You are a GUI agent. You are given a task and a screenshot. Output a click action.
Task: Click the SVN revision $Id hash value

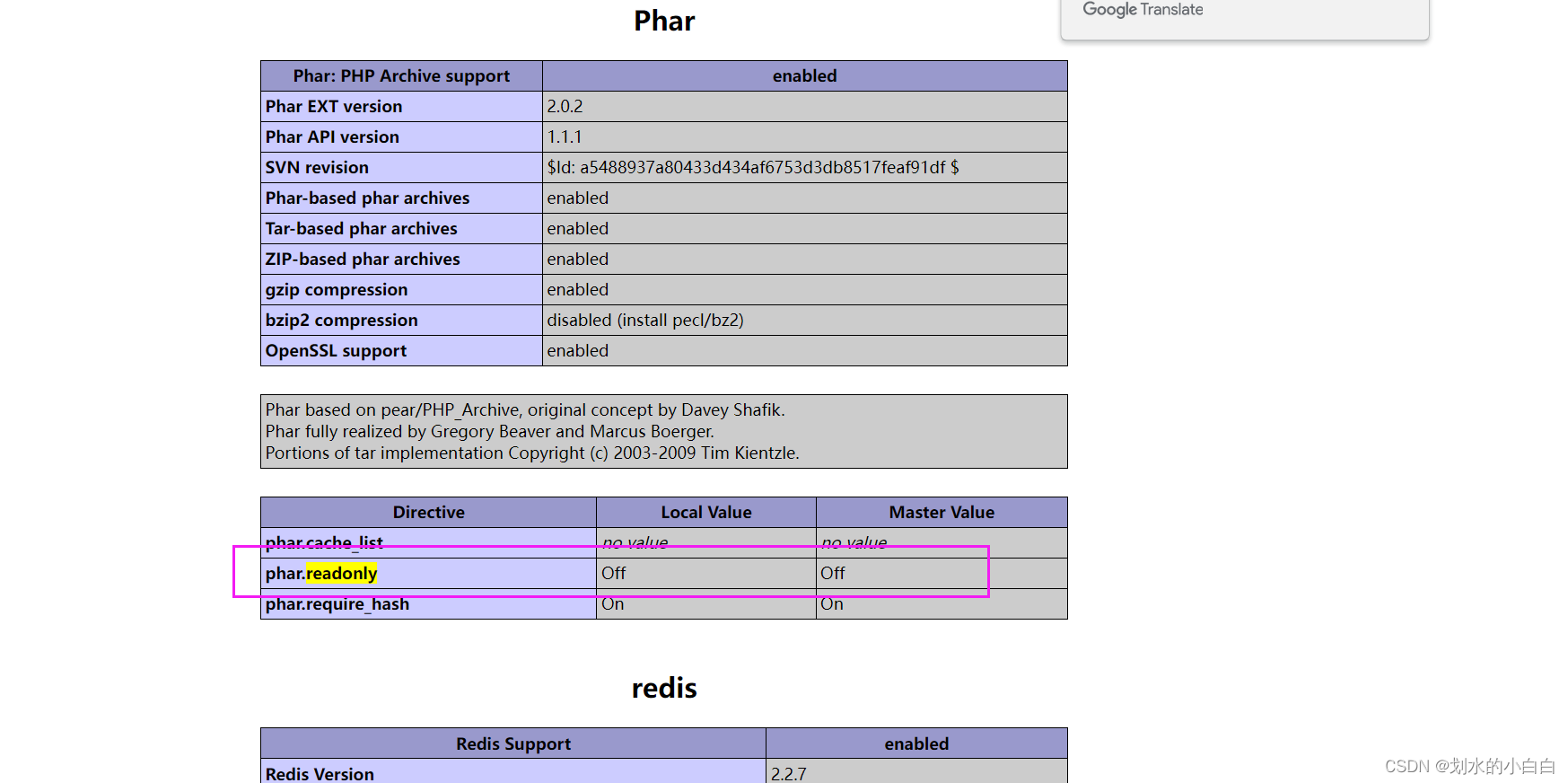tap(753, 168)
